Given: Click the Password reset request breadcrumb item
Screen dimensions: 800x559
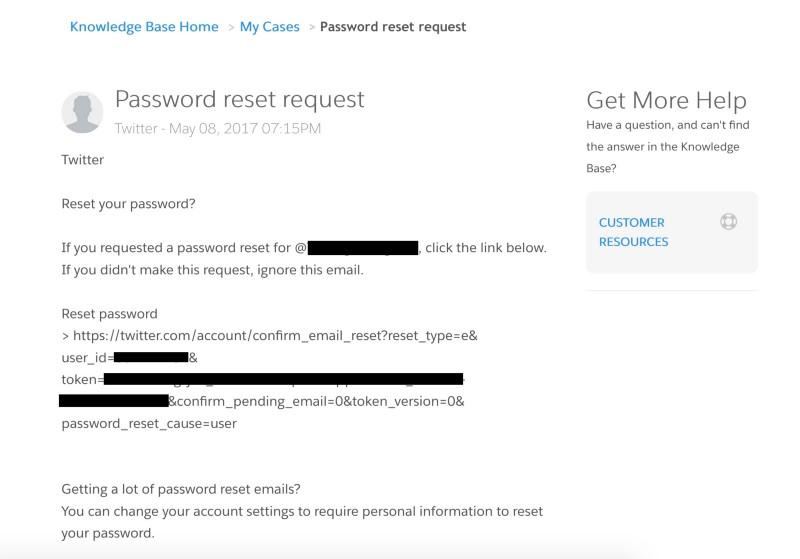Looking at the screenshot, I should coord(393,27).
